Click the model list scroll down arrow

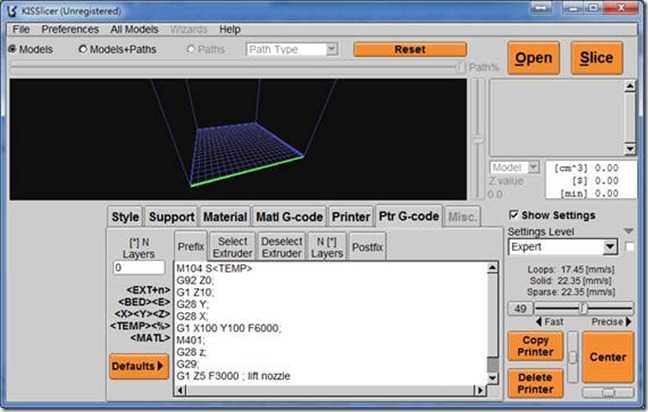coord(630,148)
